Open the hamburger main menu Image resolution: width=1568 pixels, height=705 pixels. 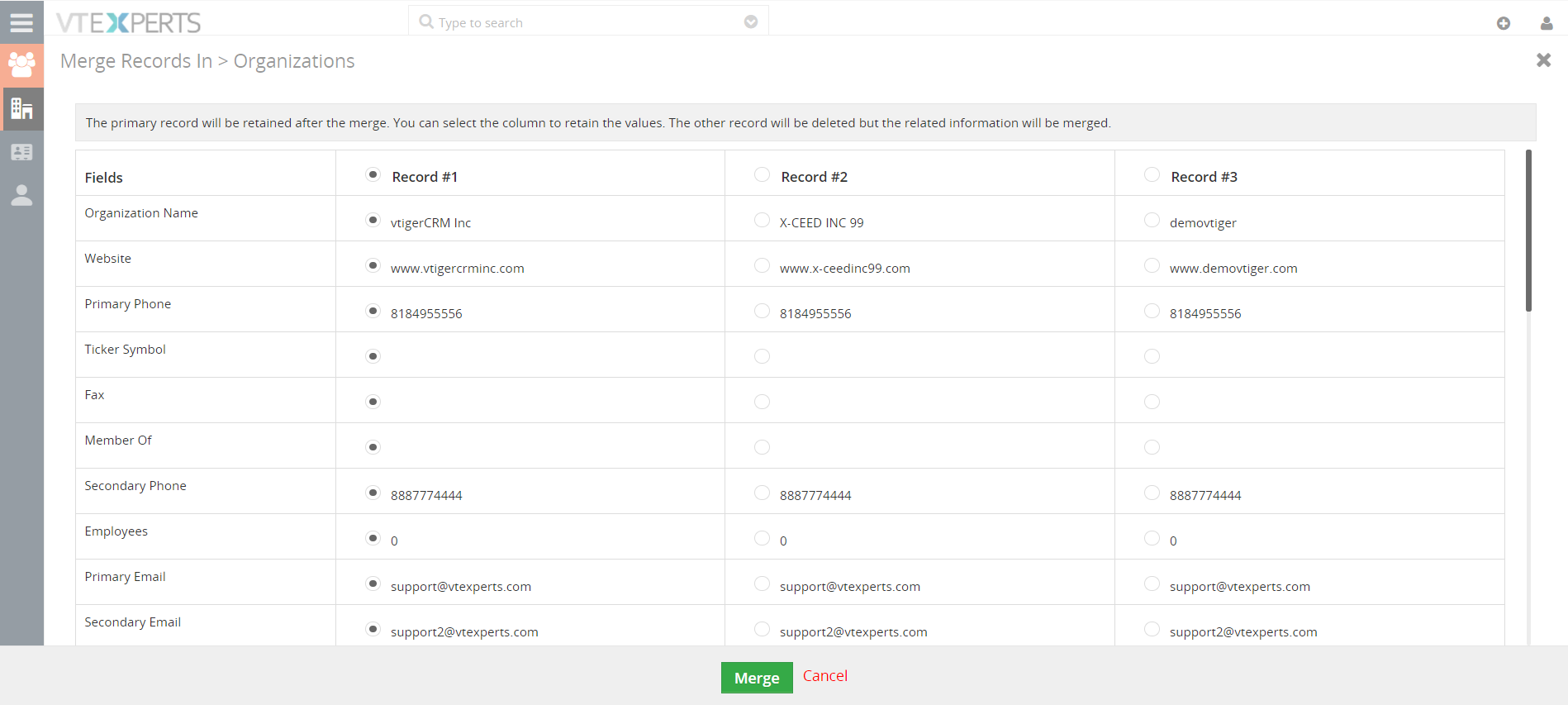(21, 22)
